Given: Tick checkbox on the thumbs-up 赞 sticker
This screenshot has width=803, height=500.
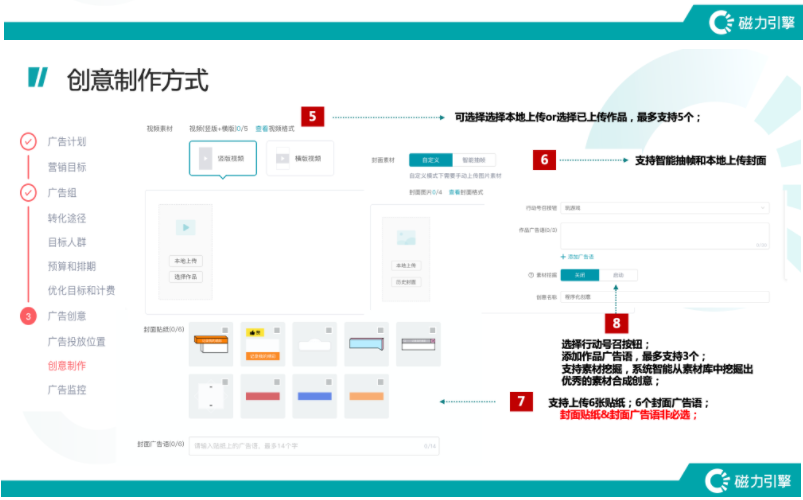Looking at the screenshot, I should click(x=277, y=330).
